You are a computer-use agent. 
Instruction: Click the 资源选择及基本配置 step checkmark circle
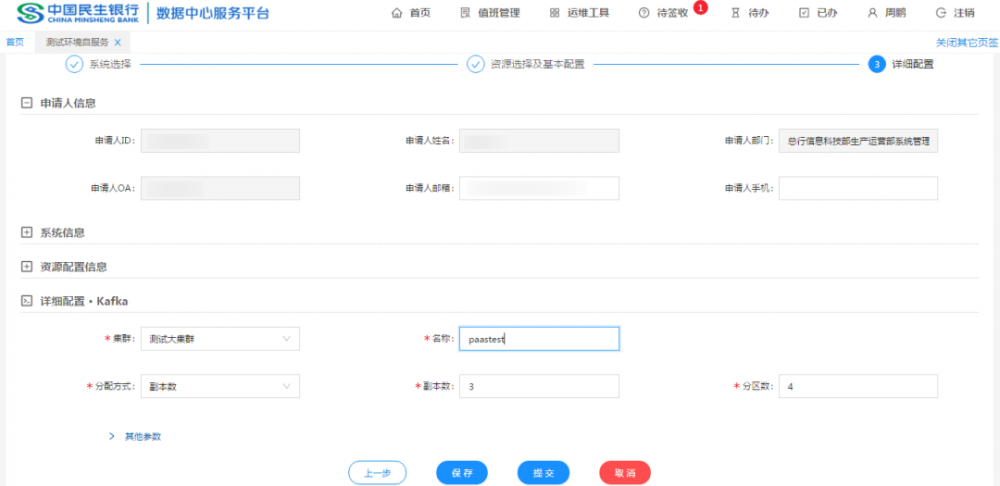[x=476, y=64]
